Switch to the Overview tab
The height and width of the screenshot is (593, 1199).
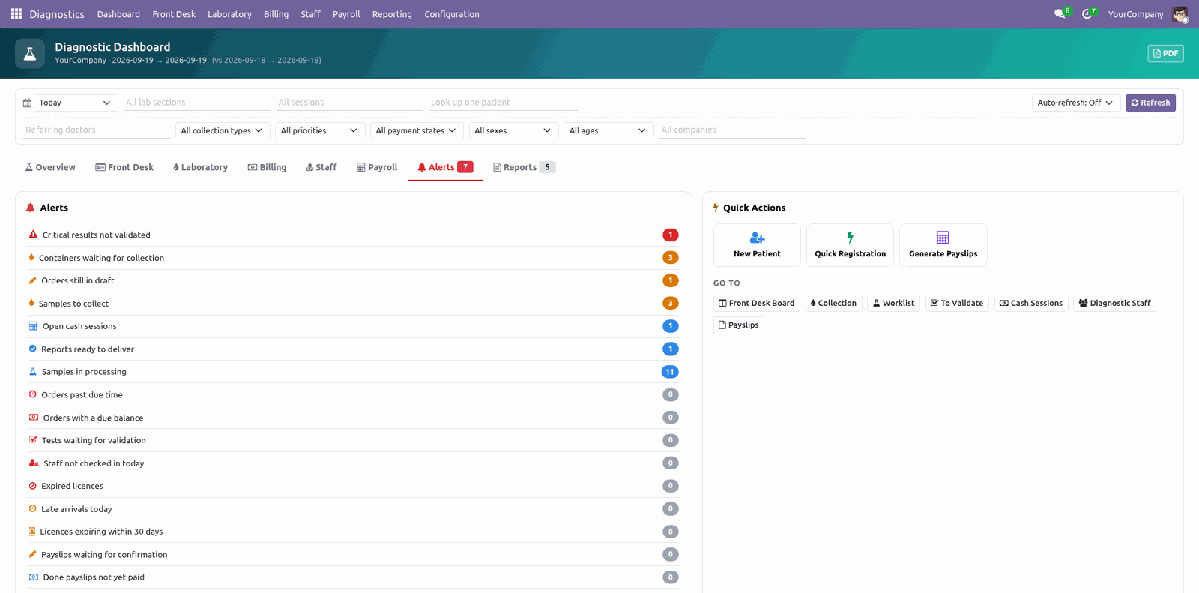pyautogui.click(x=50, y=167)
